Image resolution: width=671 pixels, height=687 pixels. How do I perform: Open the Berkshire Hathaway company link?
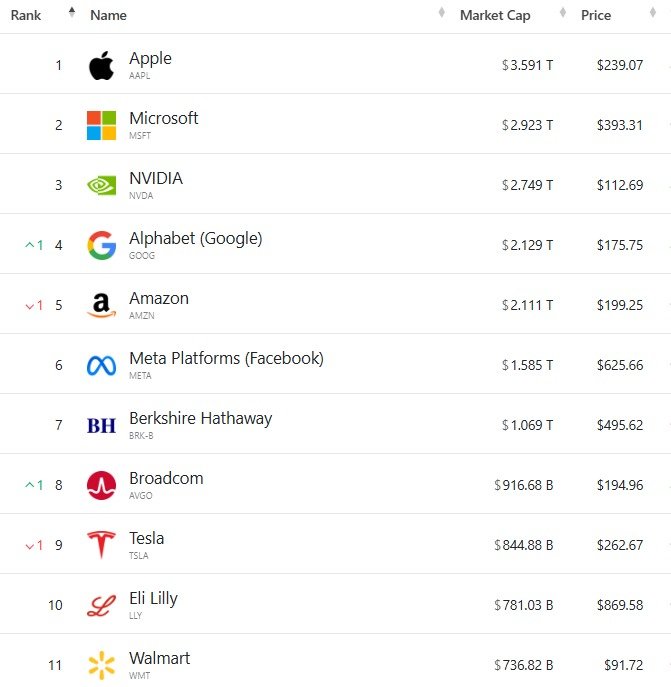tap(200, 419)
